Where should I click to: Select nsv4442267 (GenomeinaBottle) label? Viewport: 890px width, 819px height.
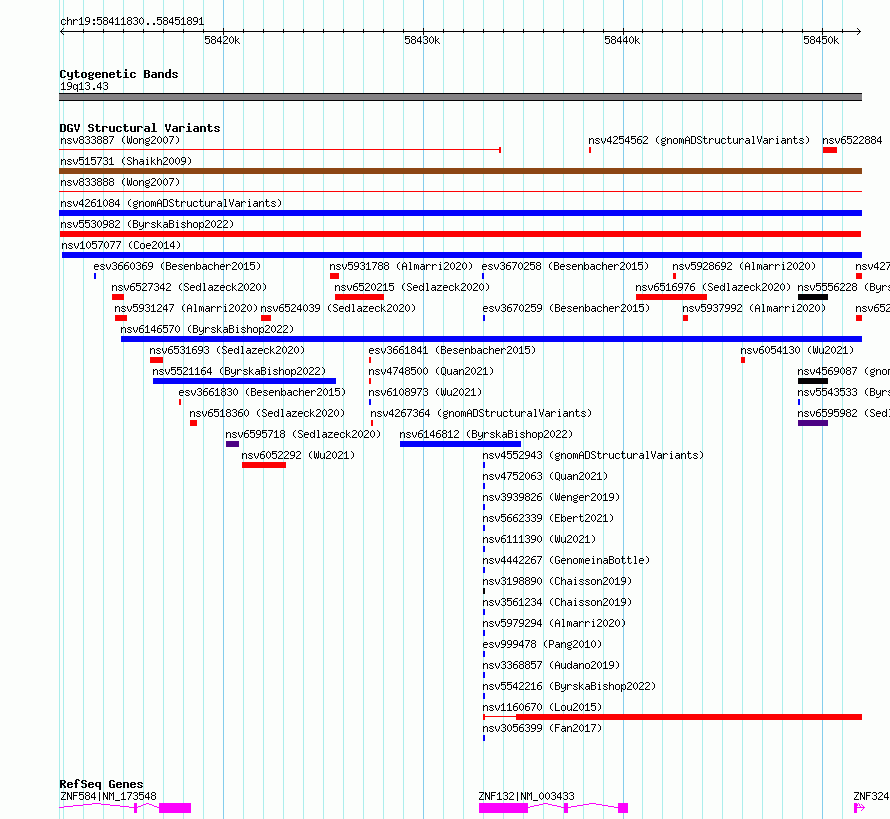pyautogui.click(x=566, y=560)
